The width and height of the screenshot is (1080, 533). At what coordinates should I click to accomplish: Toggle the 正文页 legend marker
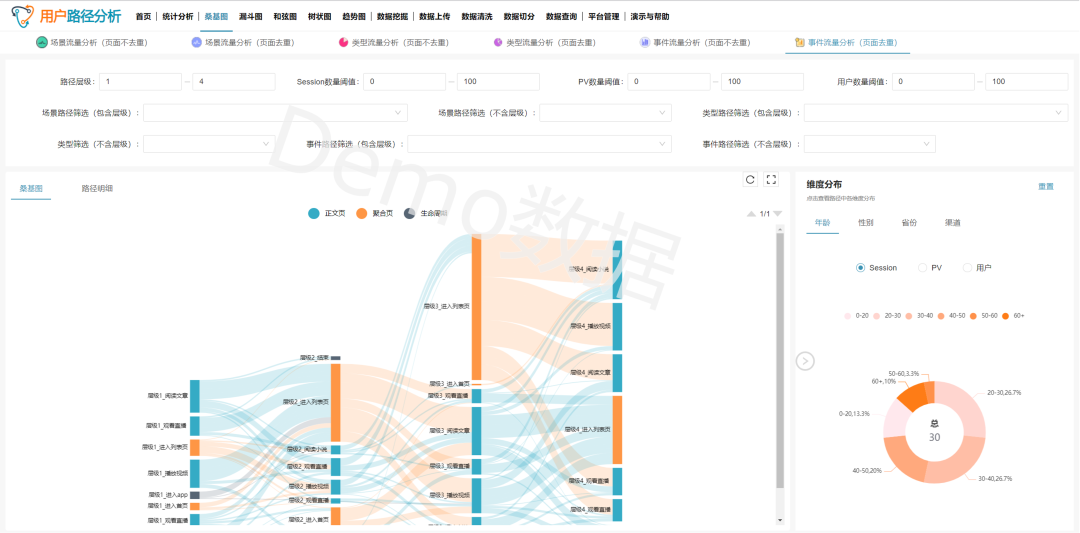click(313, 214)
